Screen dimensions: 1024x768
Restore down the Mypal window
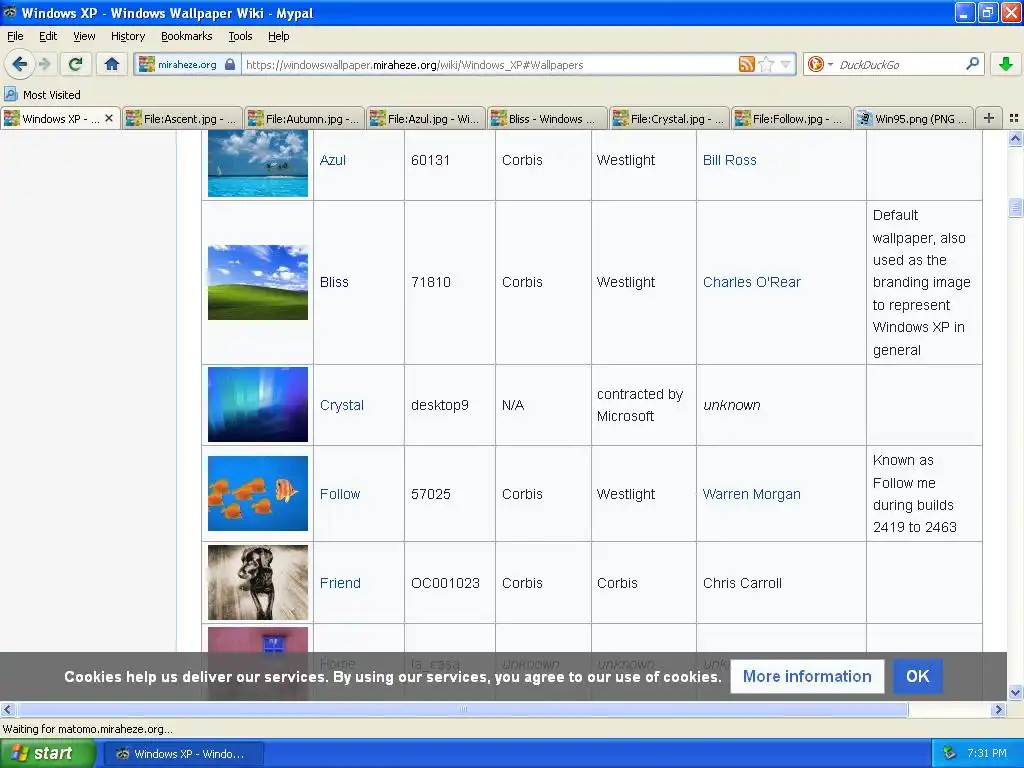[x=988, y=12]
